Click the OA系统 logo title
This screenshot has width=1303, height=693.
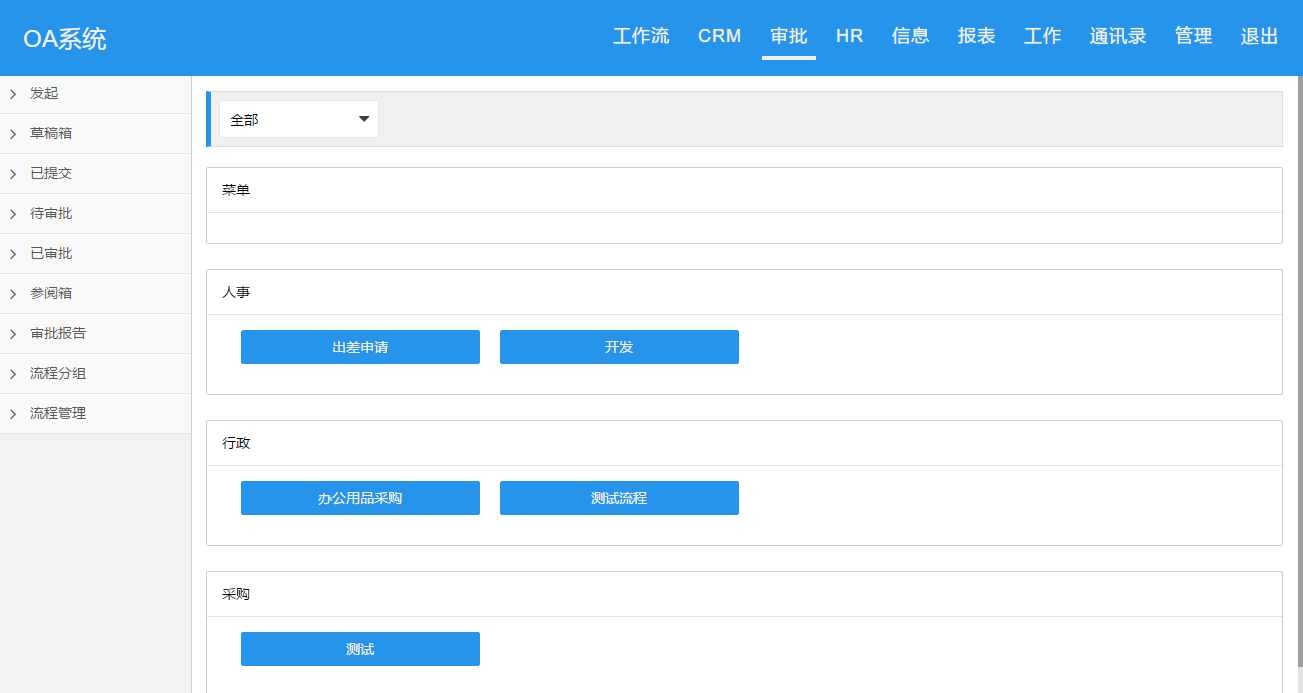65,39
